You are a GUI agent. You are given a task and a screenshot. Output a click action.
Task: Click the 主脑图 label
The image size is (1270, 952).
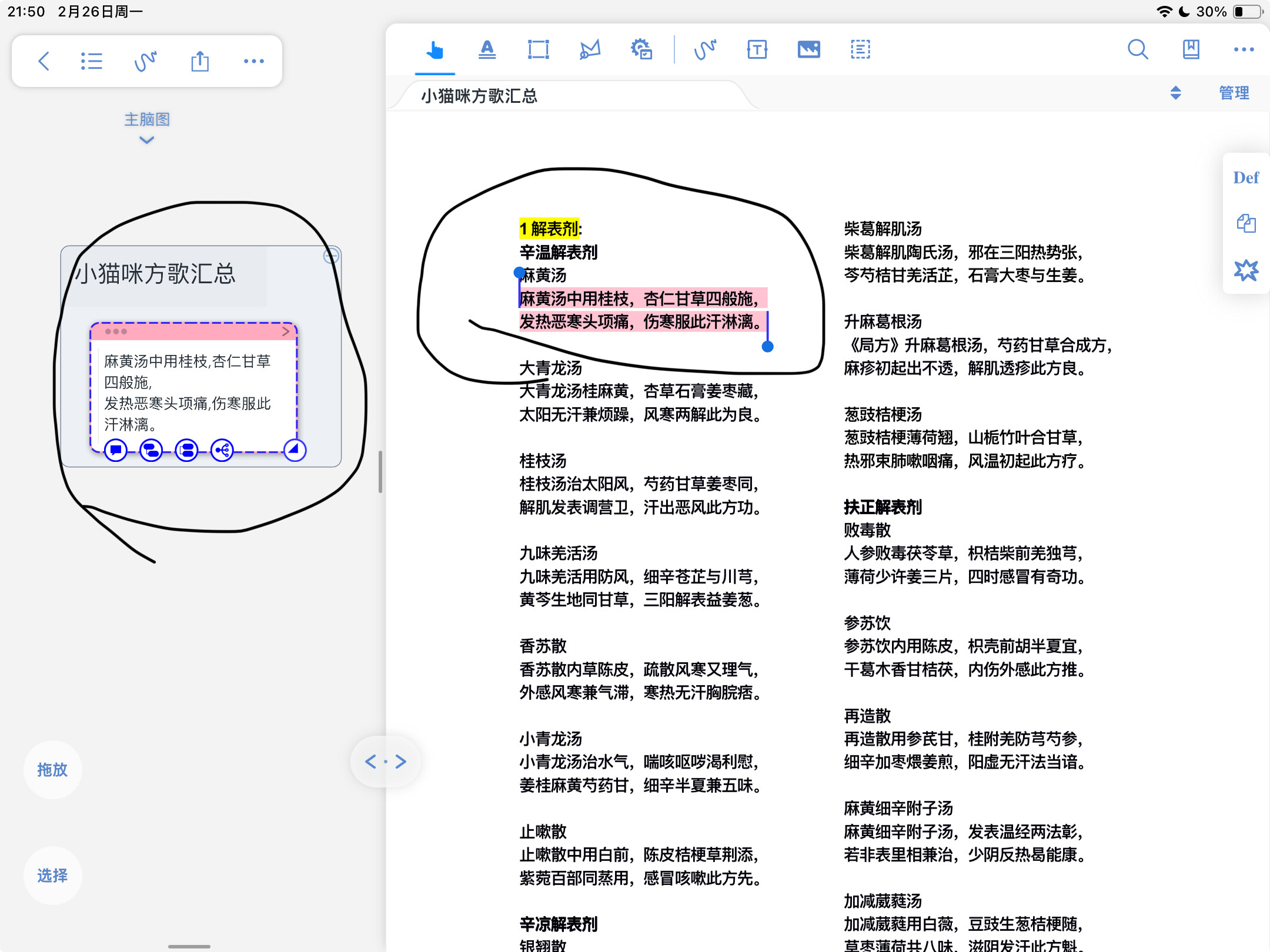pos(146,119)
